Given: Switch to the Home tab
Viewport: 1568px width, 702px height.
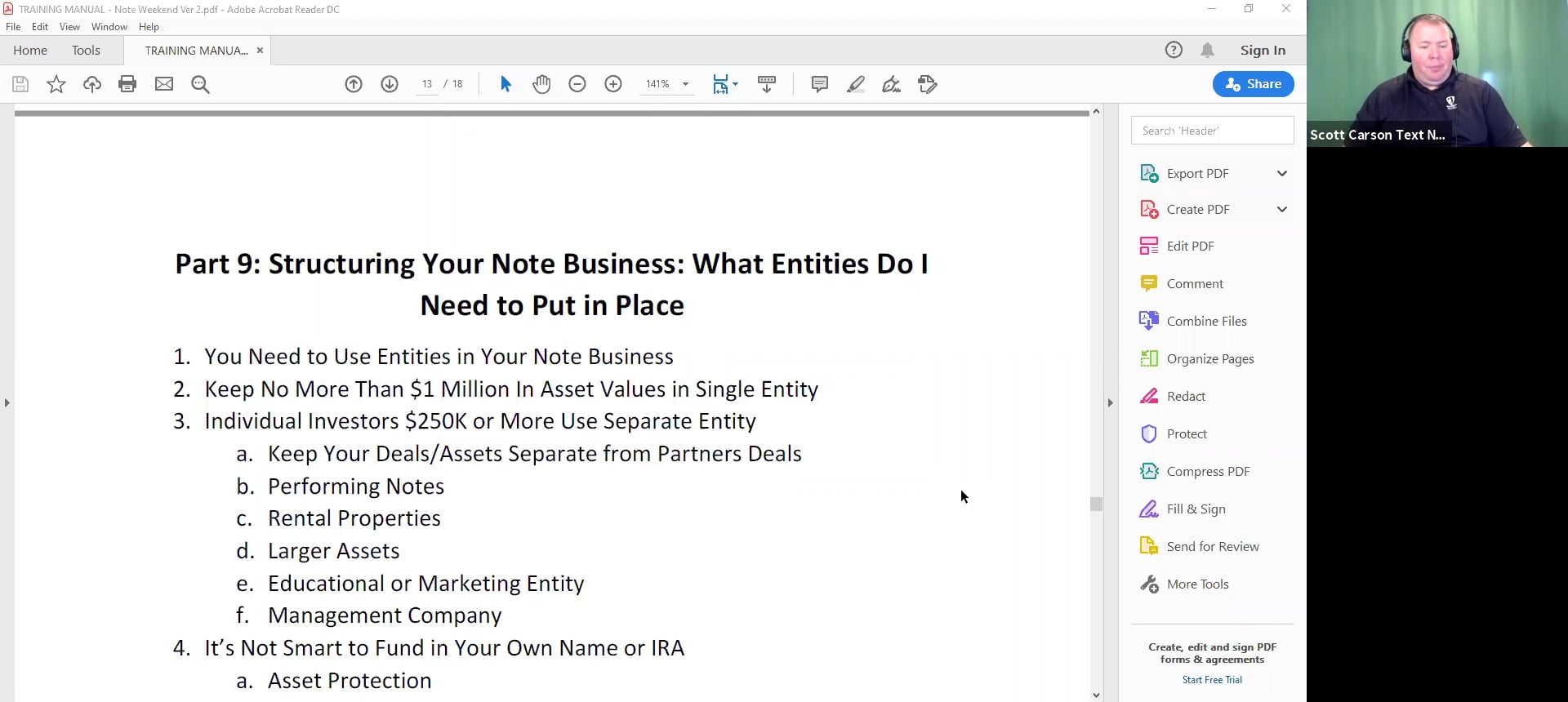Looking at the screenshot, I should [30, 51].
